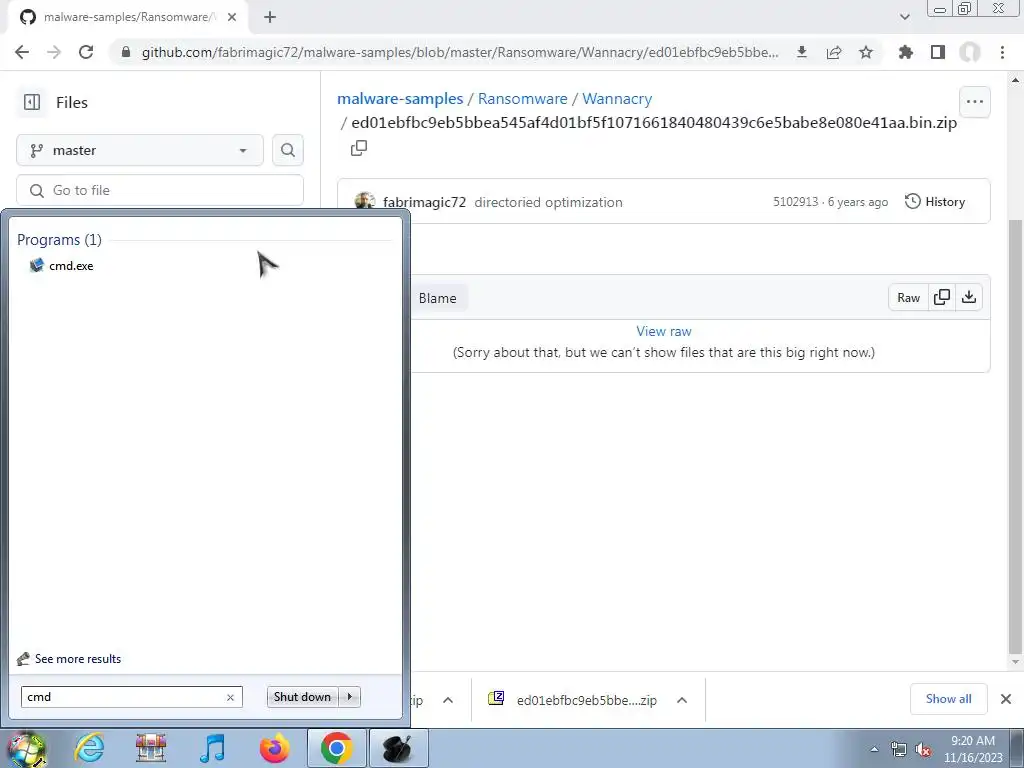Image resolution: width=1024 pixels, height=768 pixels.
Task: Click the browser back arrow
Action: coord(22,52)
